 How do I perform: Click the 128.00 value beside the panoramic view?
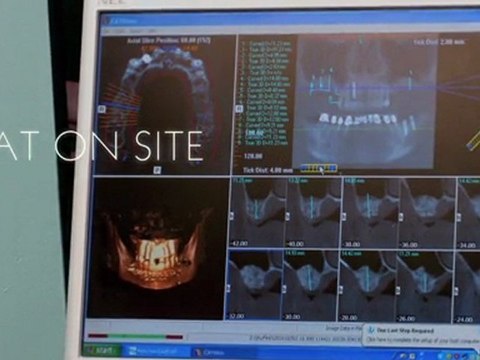(x=253, y=156)
